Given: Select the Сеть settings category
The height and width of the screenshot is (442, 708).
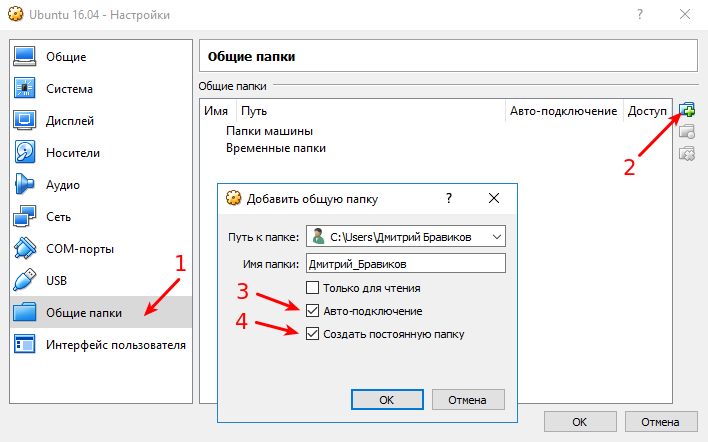Looking at the screenshot, I should pyautogui.click(x=101, y=217).
